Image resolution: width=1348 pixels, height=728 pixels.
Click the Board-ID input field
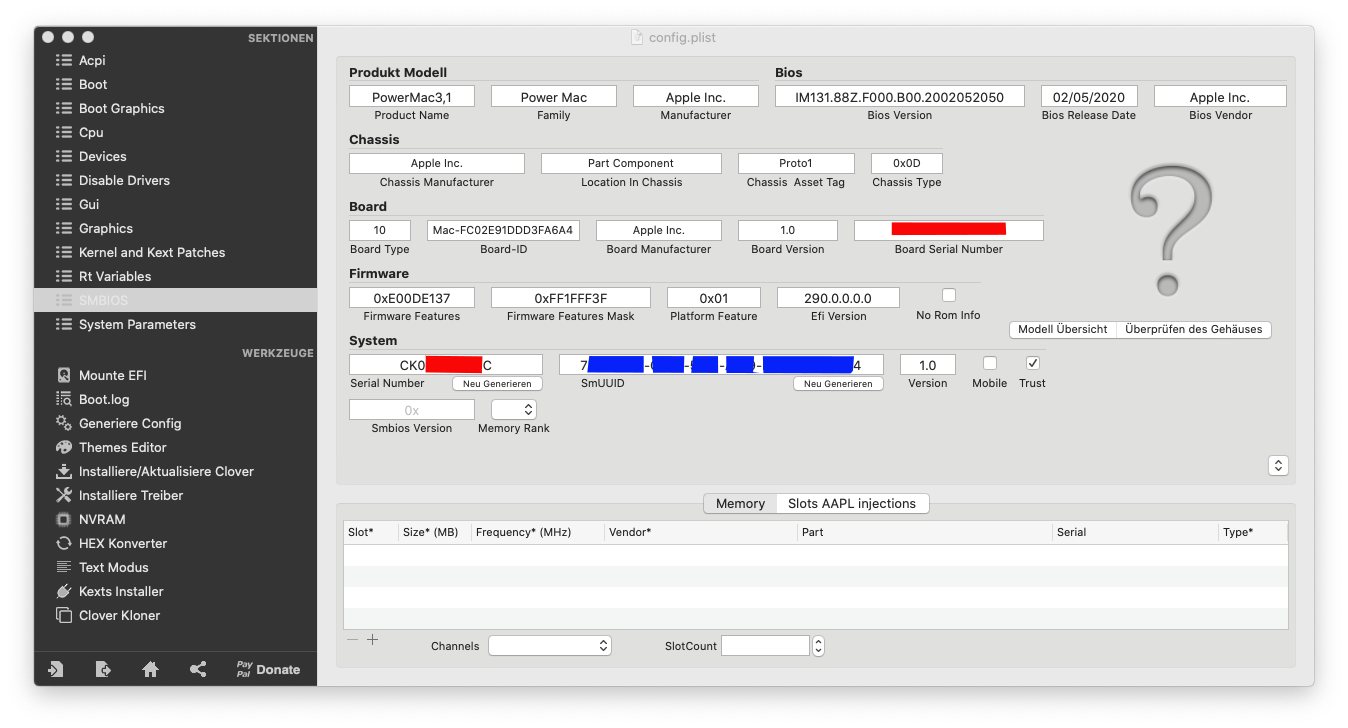pyautogui.click(x=503, y=230)
